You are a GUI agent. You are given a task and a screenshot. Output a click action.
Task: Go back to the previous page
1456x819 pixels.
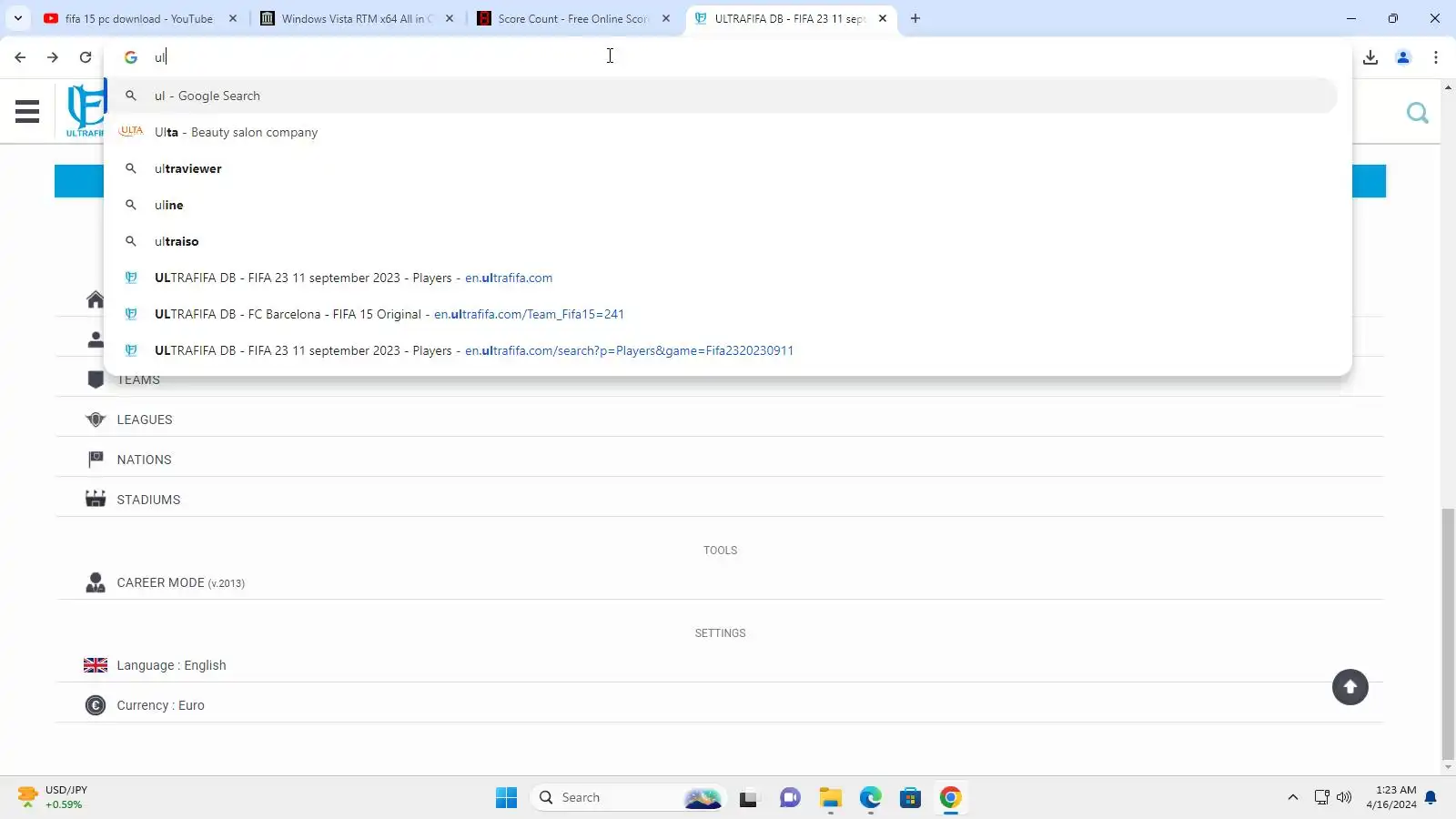[20, 57]
